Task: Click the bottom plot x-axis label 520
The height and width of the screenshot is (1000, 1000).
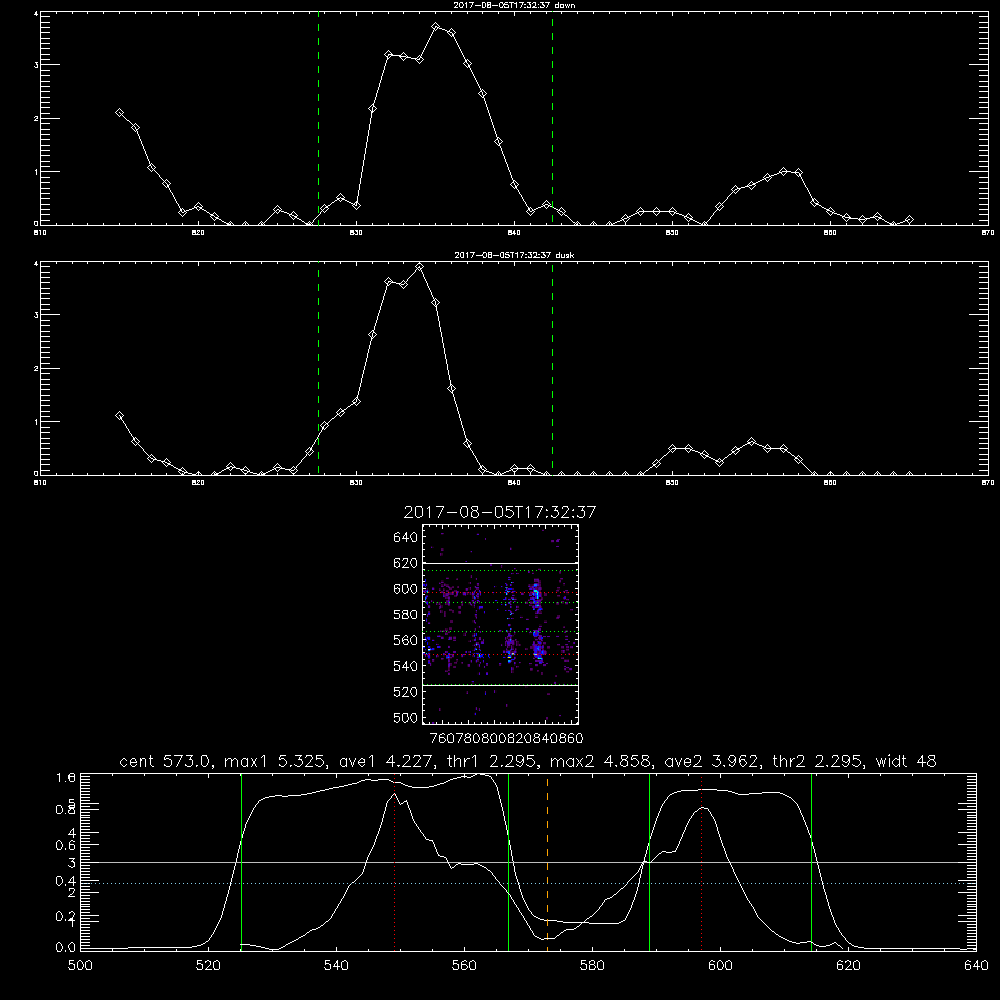Action: tap(208, 966)
